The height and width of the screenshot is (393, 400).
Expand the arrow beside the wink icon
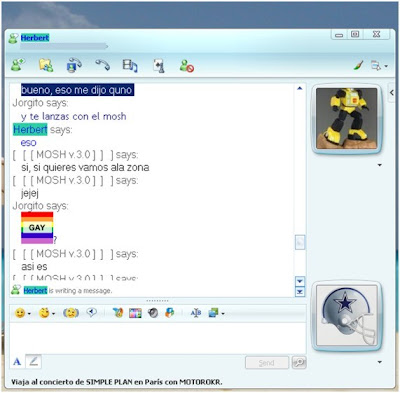(53, 314)
